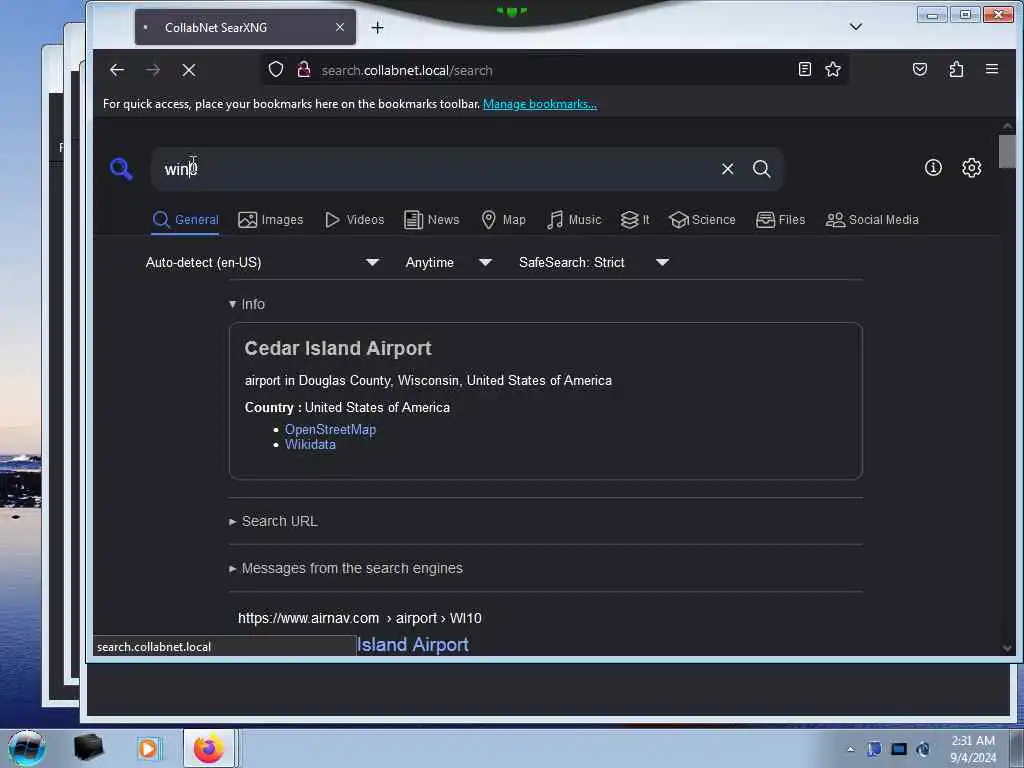Switch to Videos category
The image size is (1024, 768).
tap(355, 220)
